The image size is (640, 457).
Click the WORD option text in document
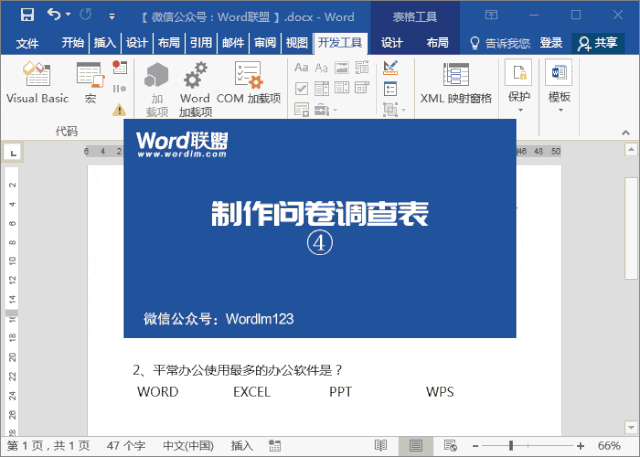pos(158,392)
